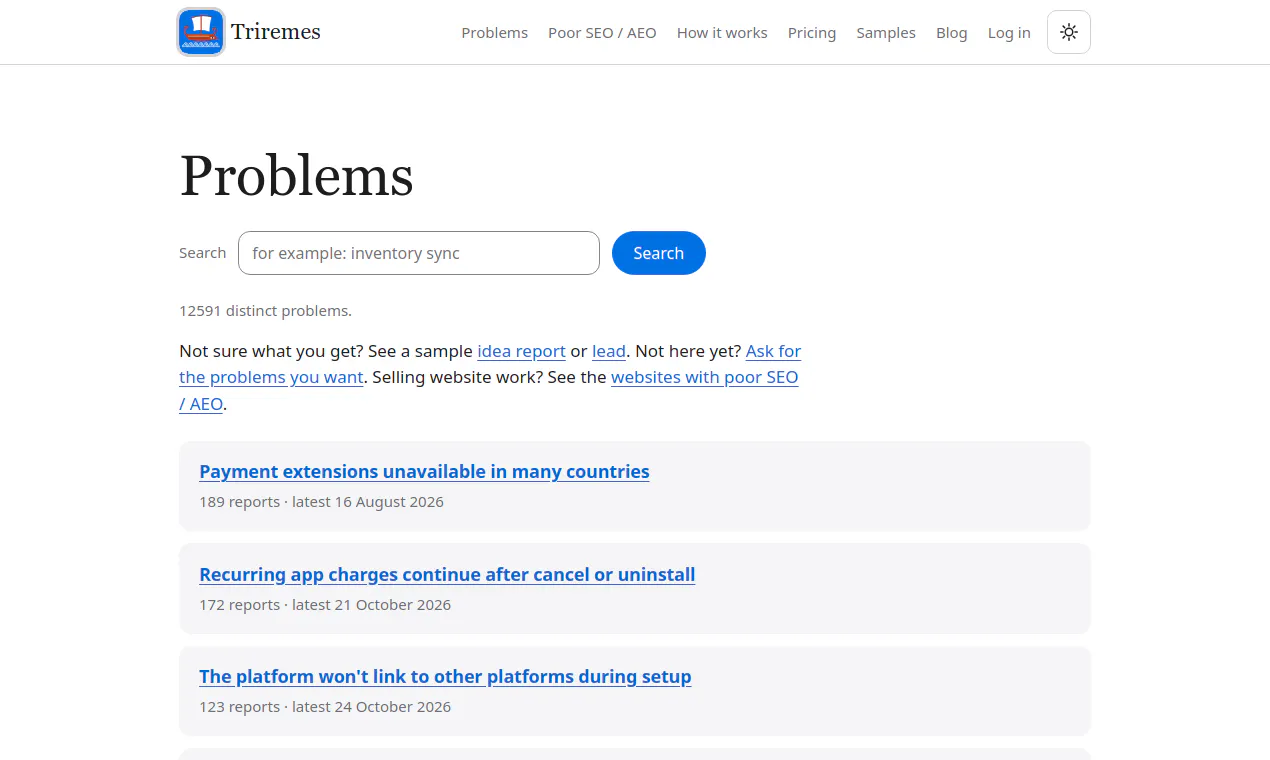The image size is (1270, 760).
Task: Open the Problems nav item
Action: click(x=494, y=33)
